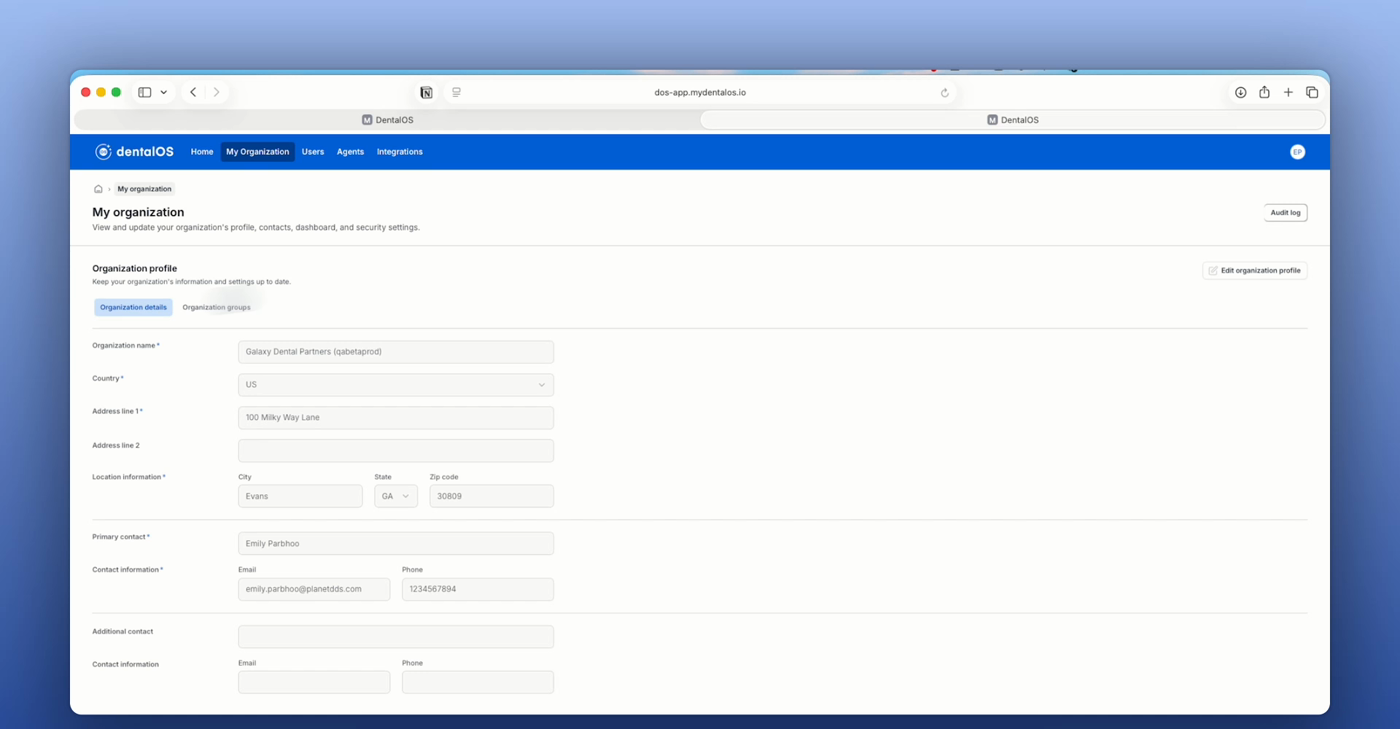Go back with Safari's back arrow
The width and height of the screenshot is (1400, 729).
coord(193,92)
